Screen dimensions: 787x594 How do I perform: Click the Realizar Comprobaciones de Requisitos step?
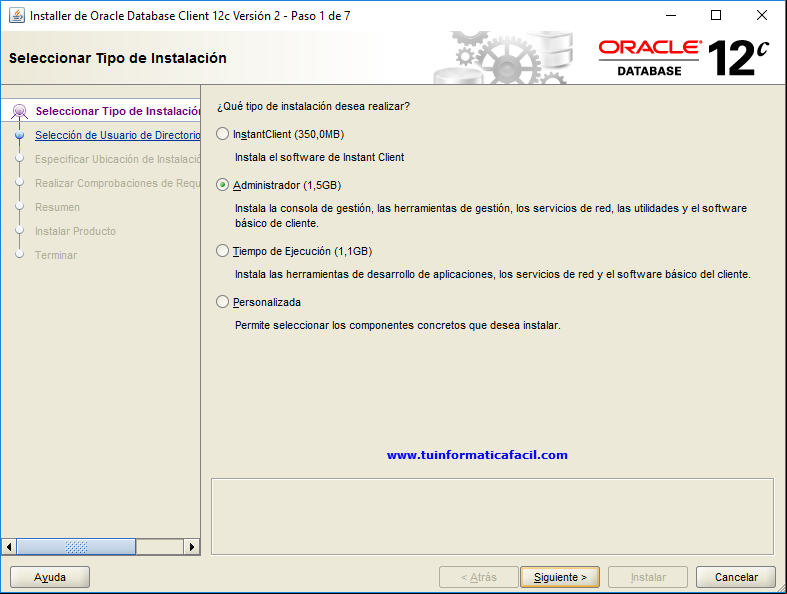(x=117, y=183)
